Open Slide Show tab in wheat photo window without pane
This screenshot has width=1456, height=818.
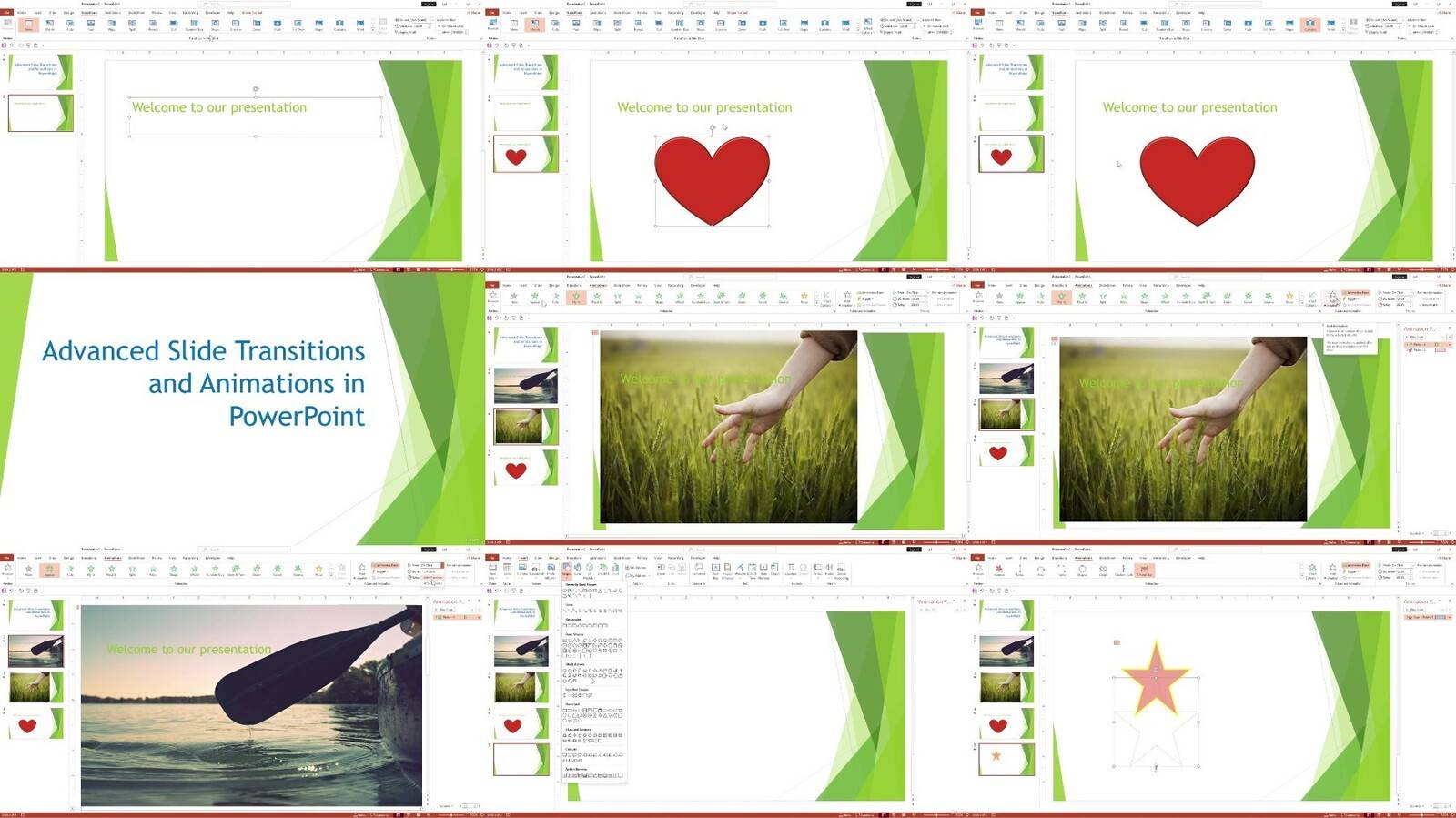point(622,285)
